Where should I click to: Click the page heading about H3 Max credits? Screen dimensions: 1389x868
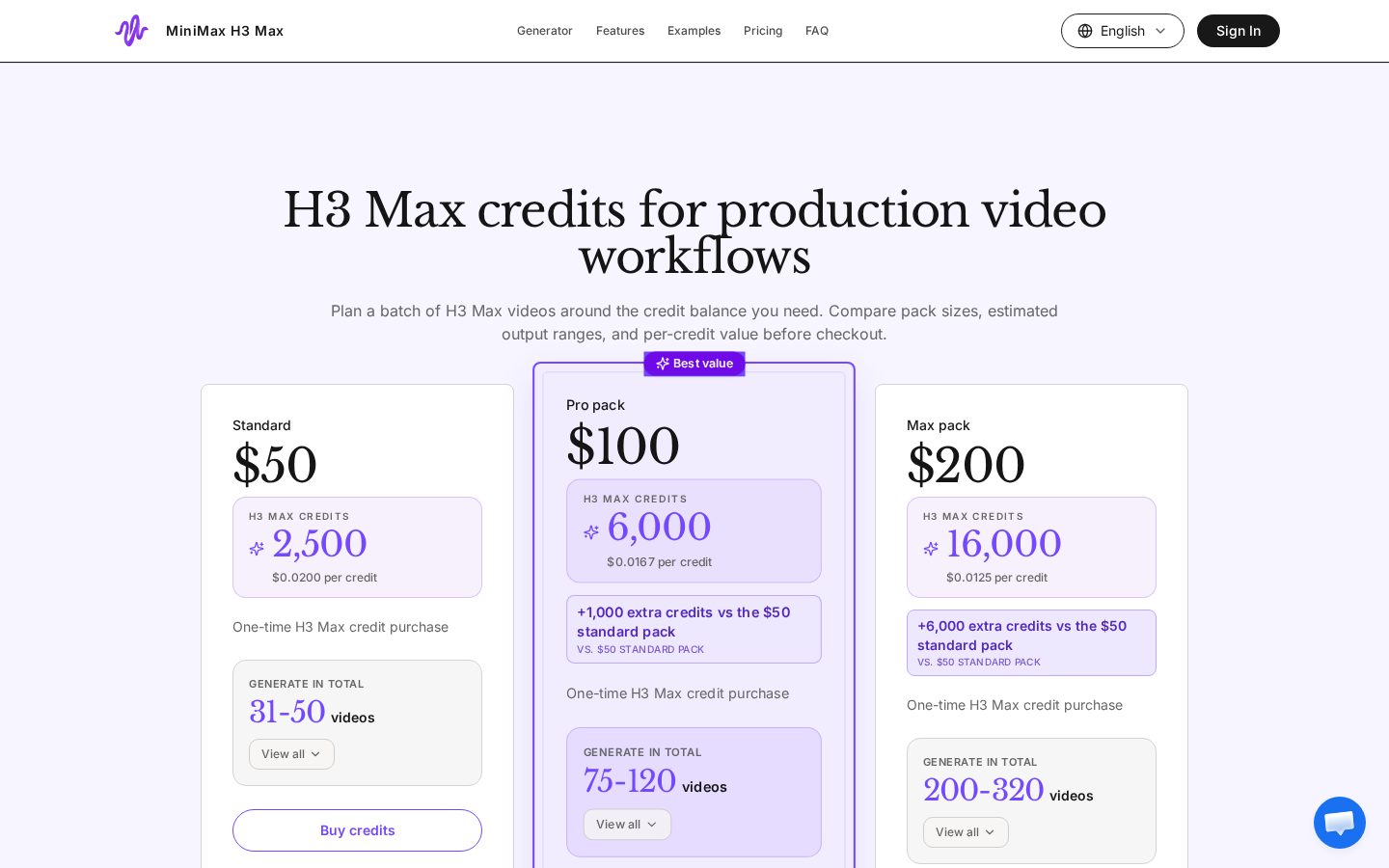point(694,233)
